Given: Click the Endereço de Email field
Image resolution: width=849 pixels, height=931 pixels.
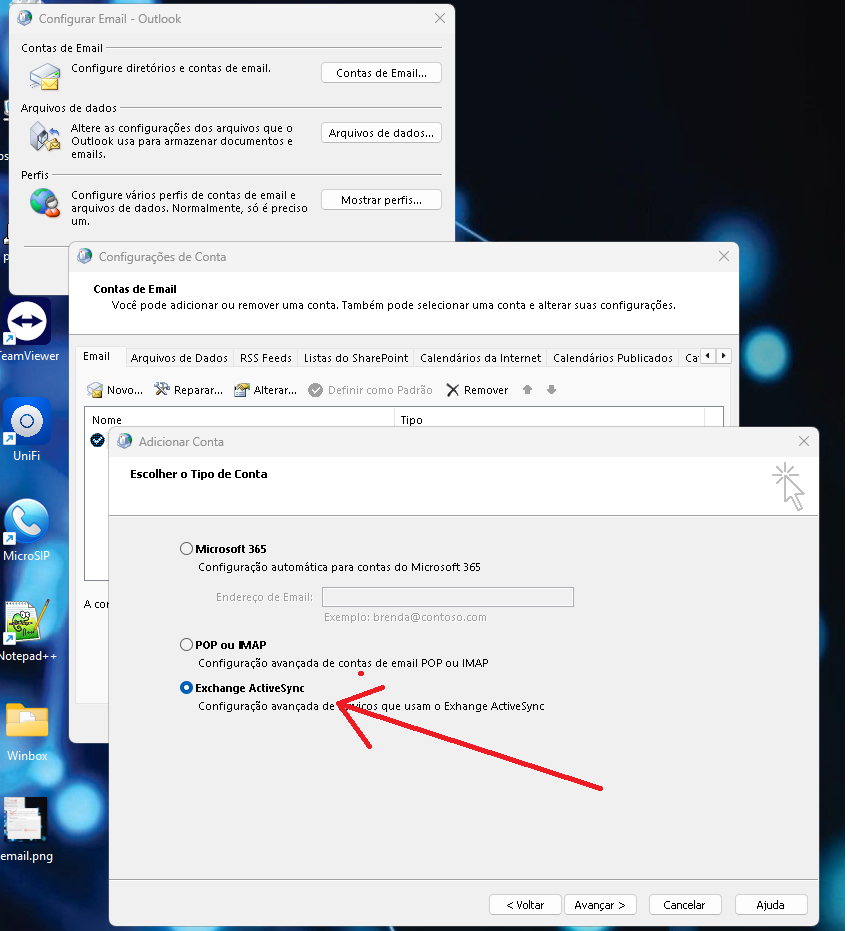Looking at the screenshot, I should click(447, 597).
